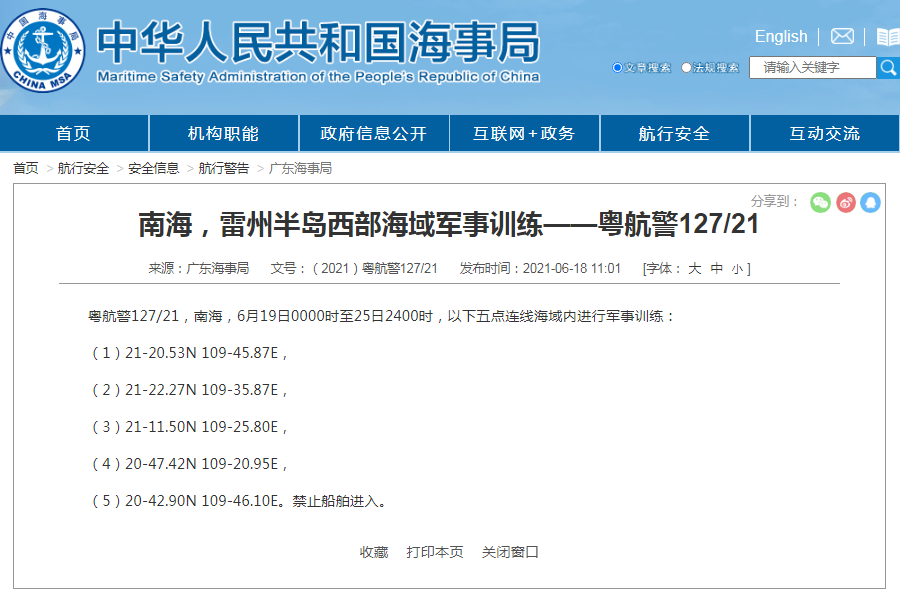Focus the keyword search input field
The height and width of the screenshot is (602, 900).
pyautogui.click(x=812, y=68)
